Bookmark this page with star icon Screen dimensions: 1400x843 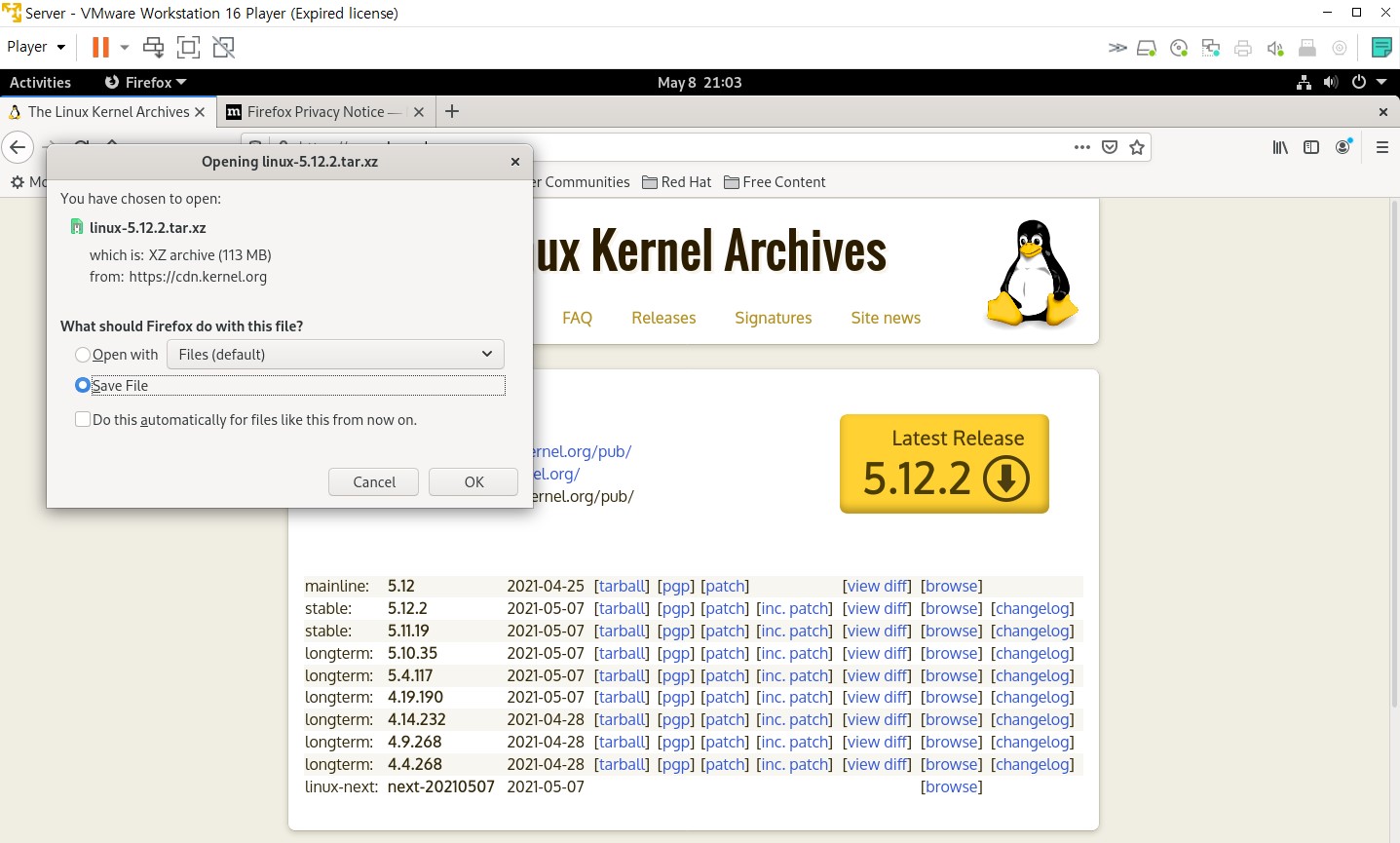pyautogui.click(x=1136, y=147)
